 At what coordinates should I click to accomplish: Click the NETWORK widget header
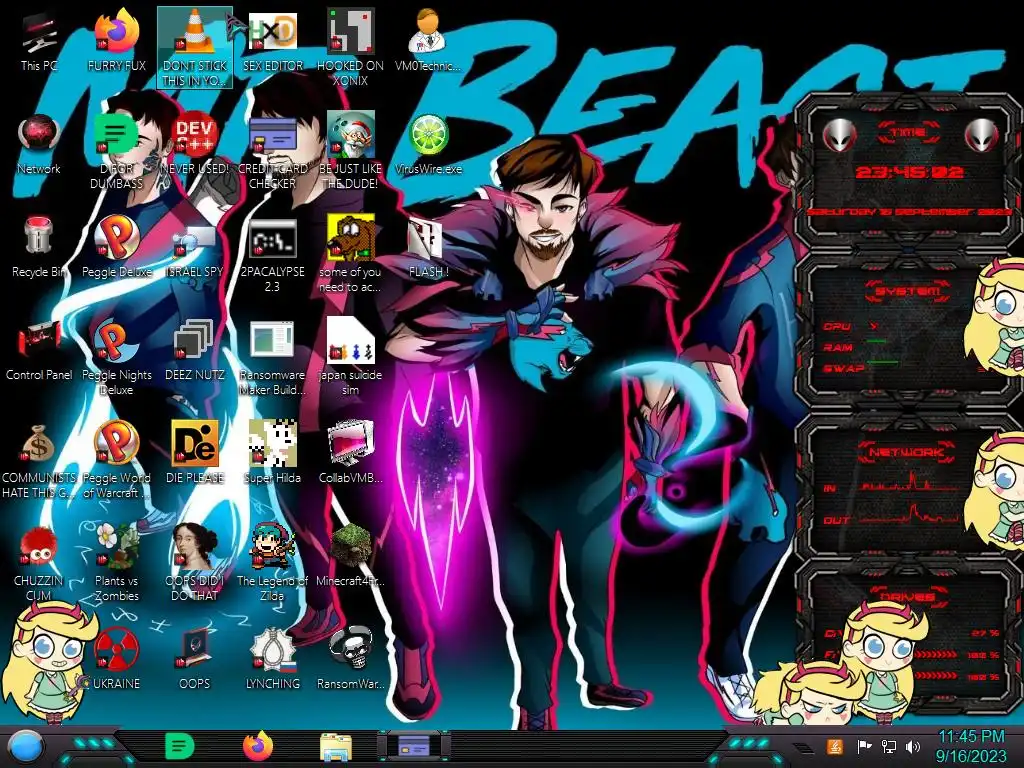tap(908, 452)
